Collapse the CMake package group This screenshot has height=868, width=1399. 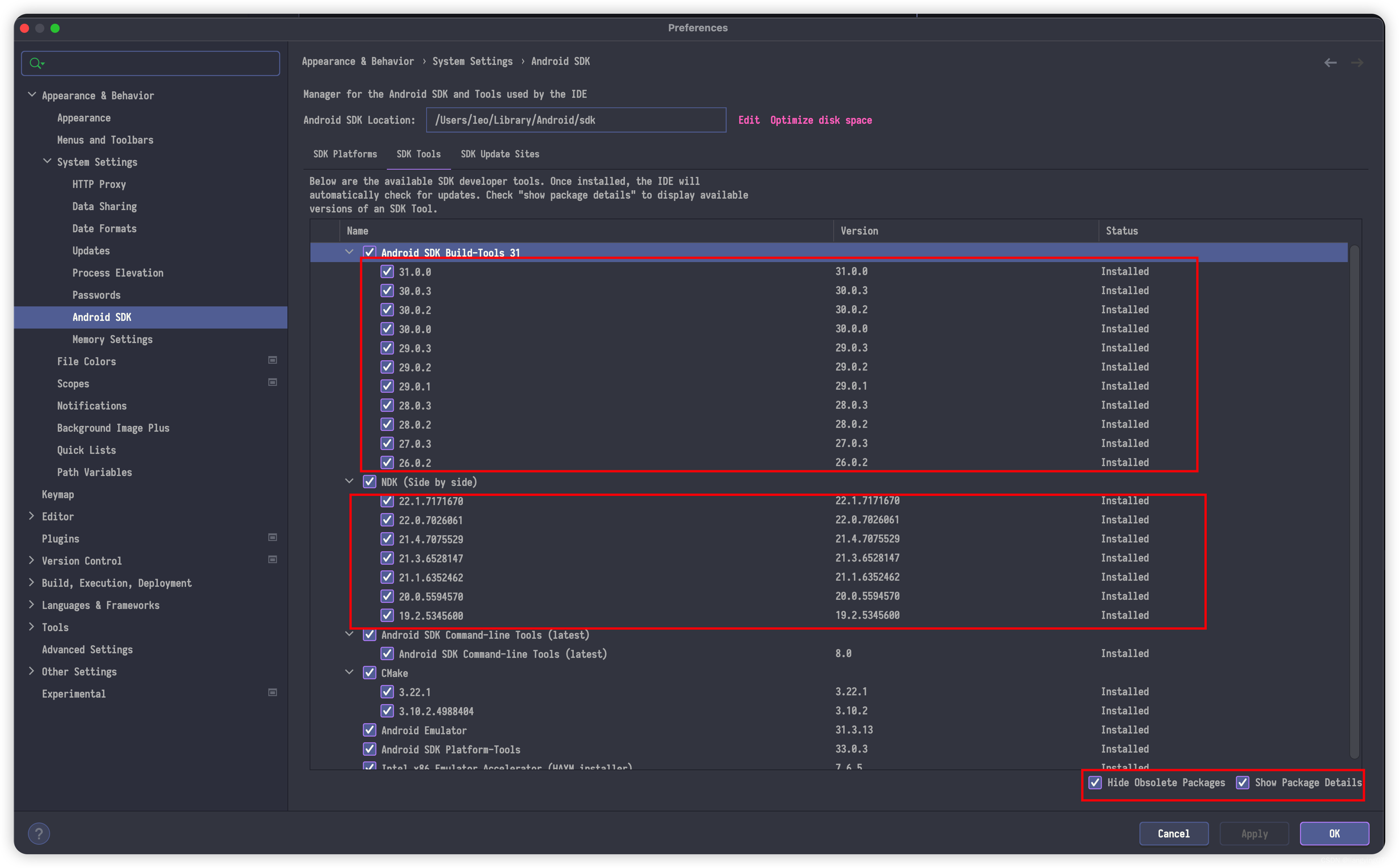349,672
